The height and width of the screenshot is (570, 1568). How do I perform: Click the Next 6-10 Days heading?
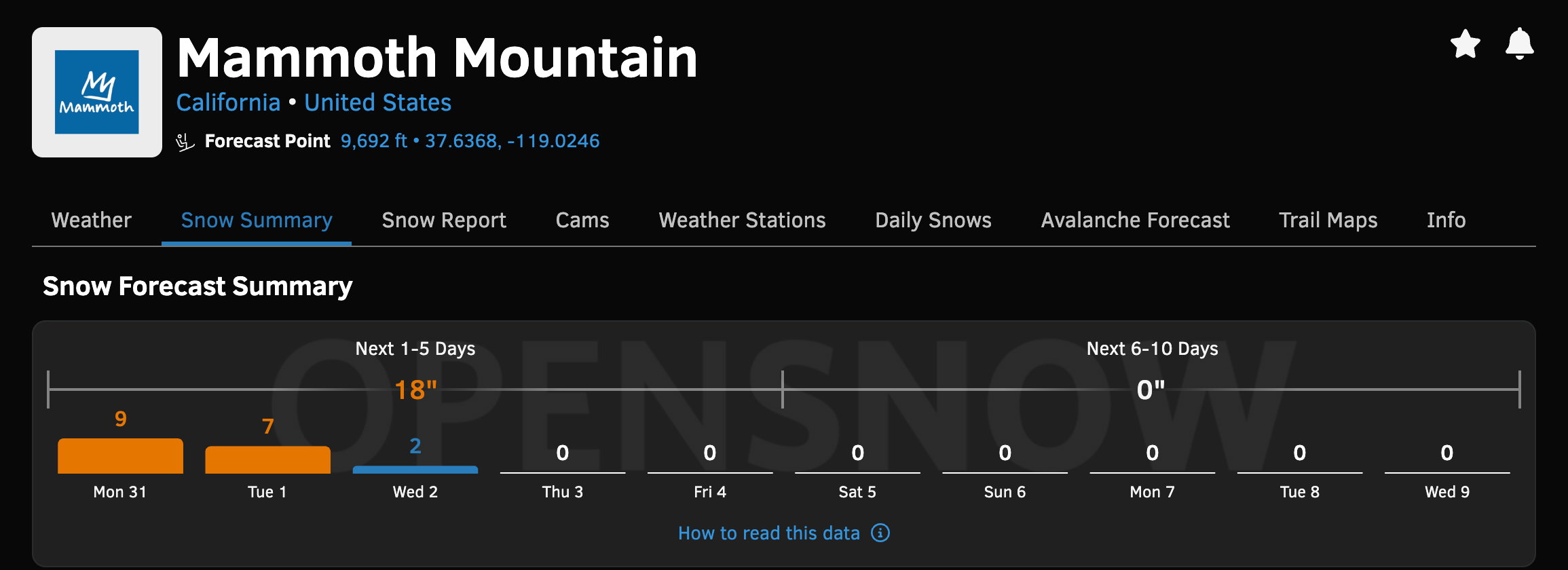pyautogui.click(x=1152, y=349)
